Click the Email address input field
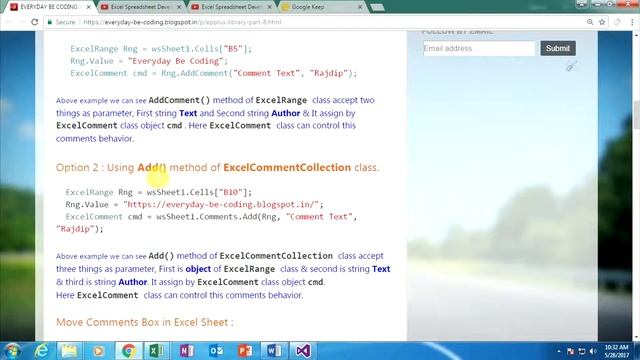This screenshot has height=360, width=640. coord(479,48)
